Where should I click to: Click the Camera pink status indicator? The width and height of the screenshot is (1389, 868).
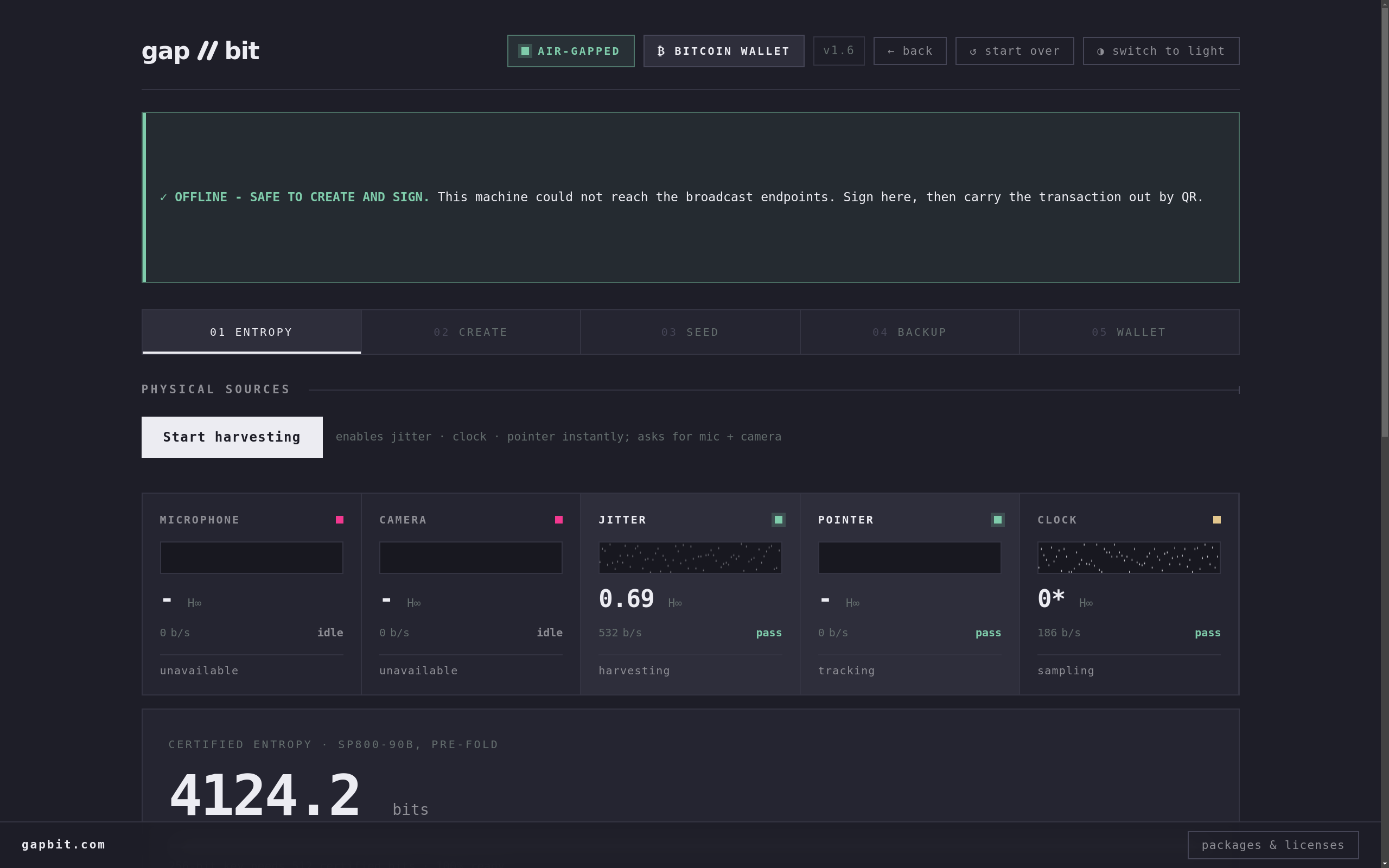(x=558, y=520)
